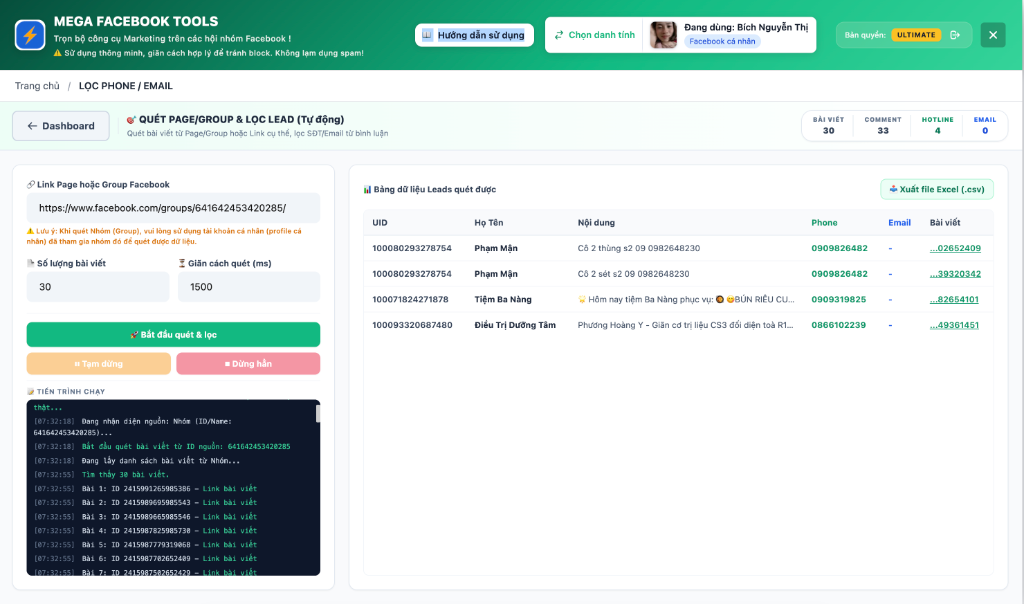Viewport: 1024px width, 604px height.
Task: Click the hourglass icon beside Giãn cách quét
Action: (x=182, y=263)
